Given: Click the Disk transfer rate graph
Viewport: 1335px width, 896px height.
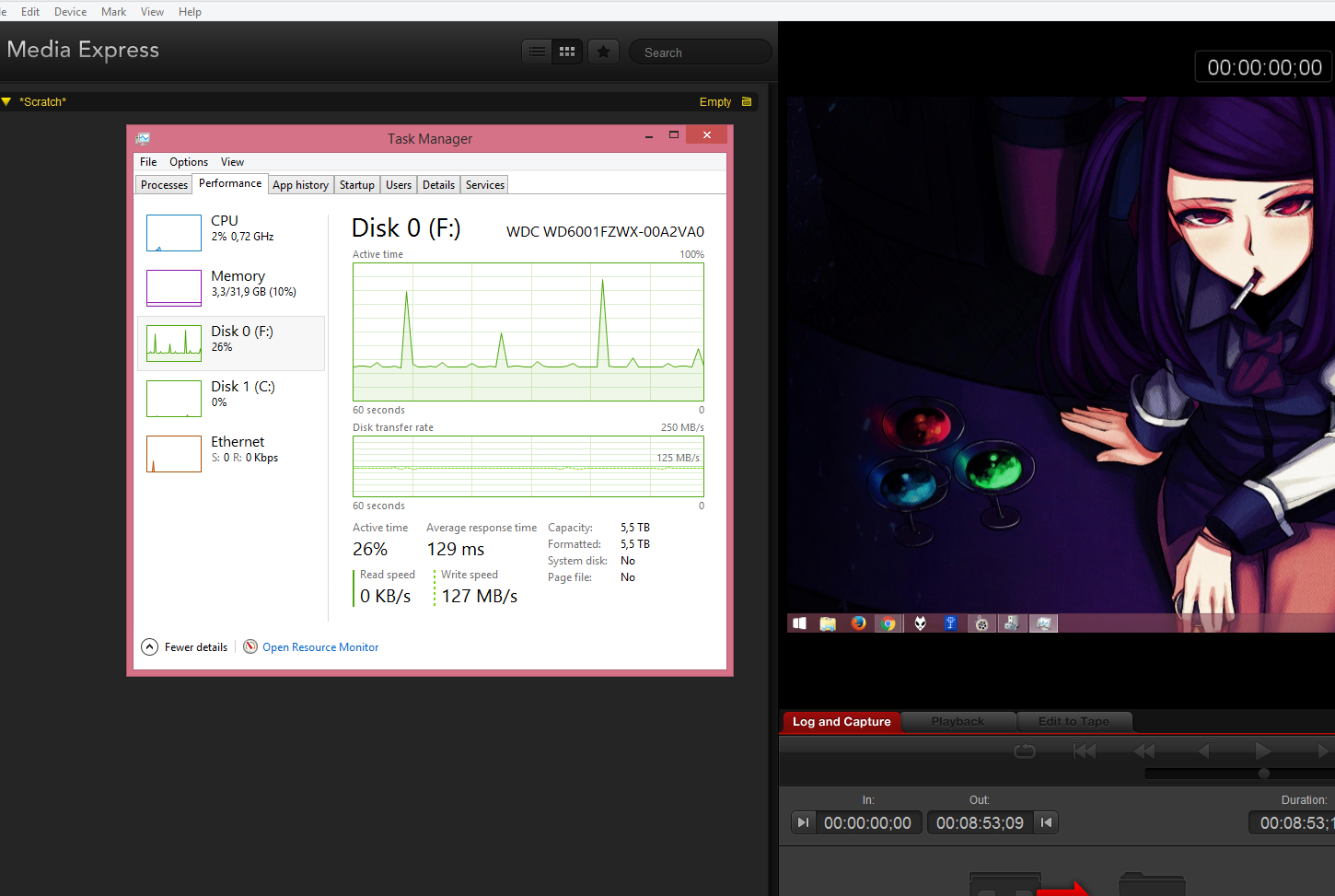Looking at the screenshot, I should 528,467.
